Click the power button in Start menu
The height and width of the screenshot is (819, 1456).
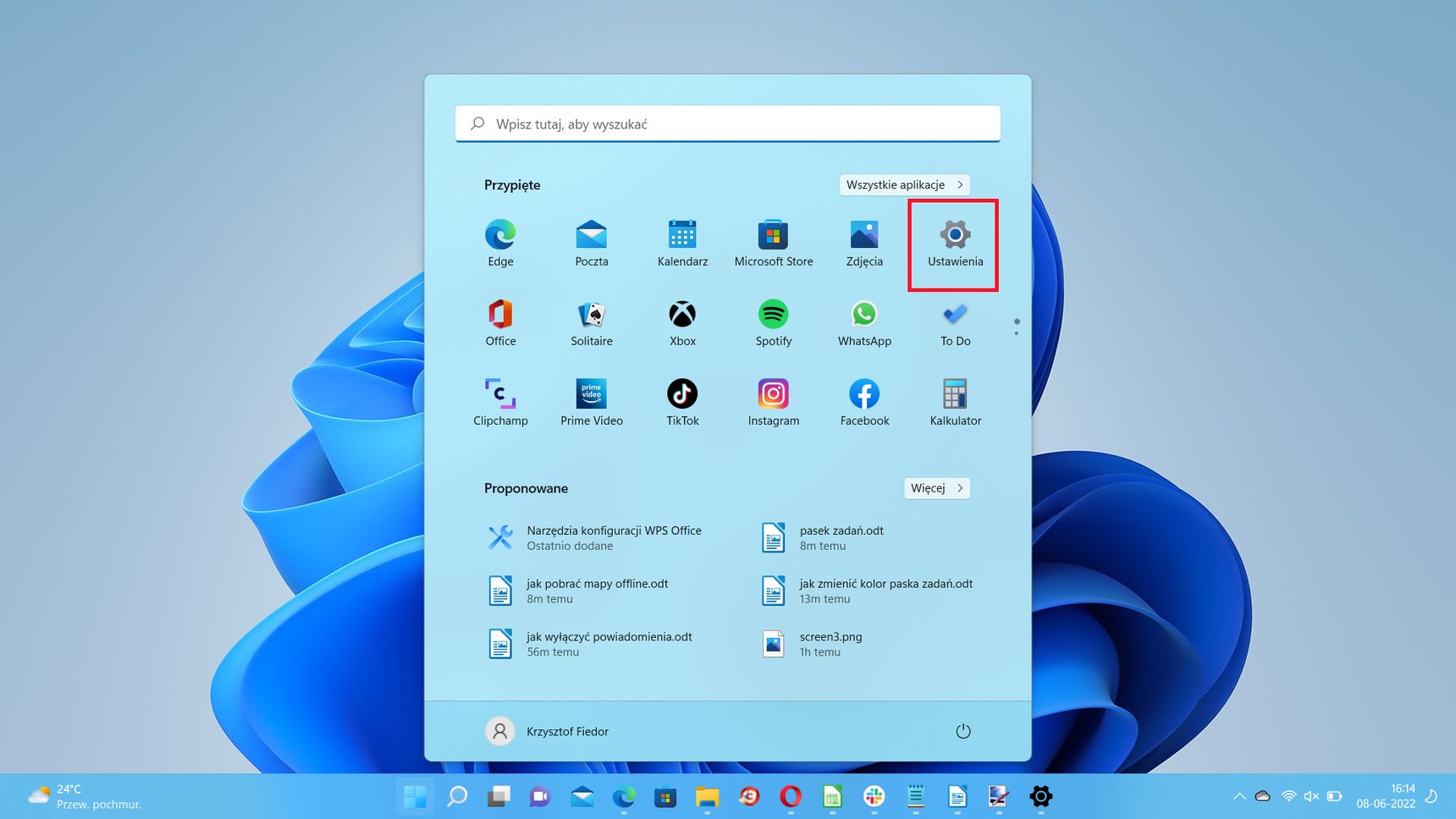[x=962, y=731]
